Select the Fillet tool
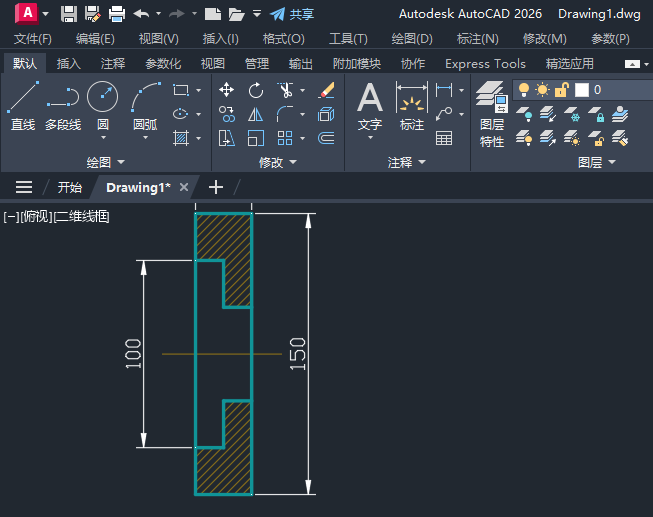 [x=285, y=114]
